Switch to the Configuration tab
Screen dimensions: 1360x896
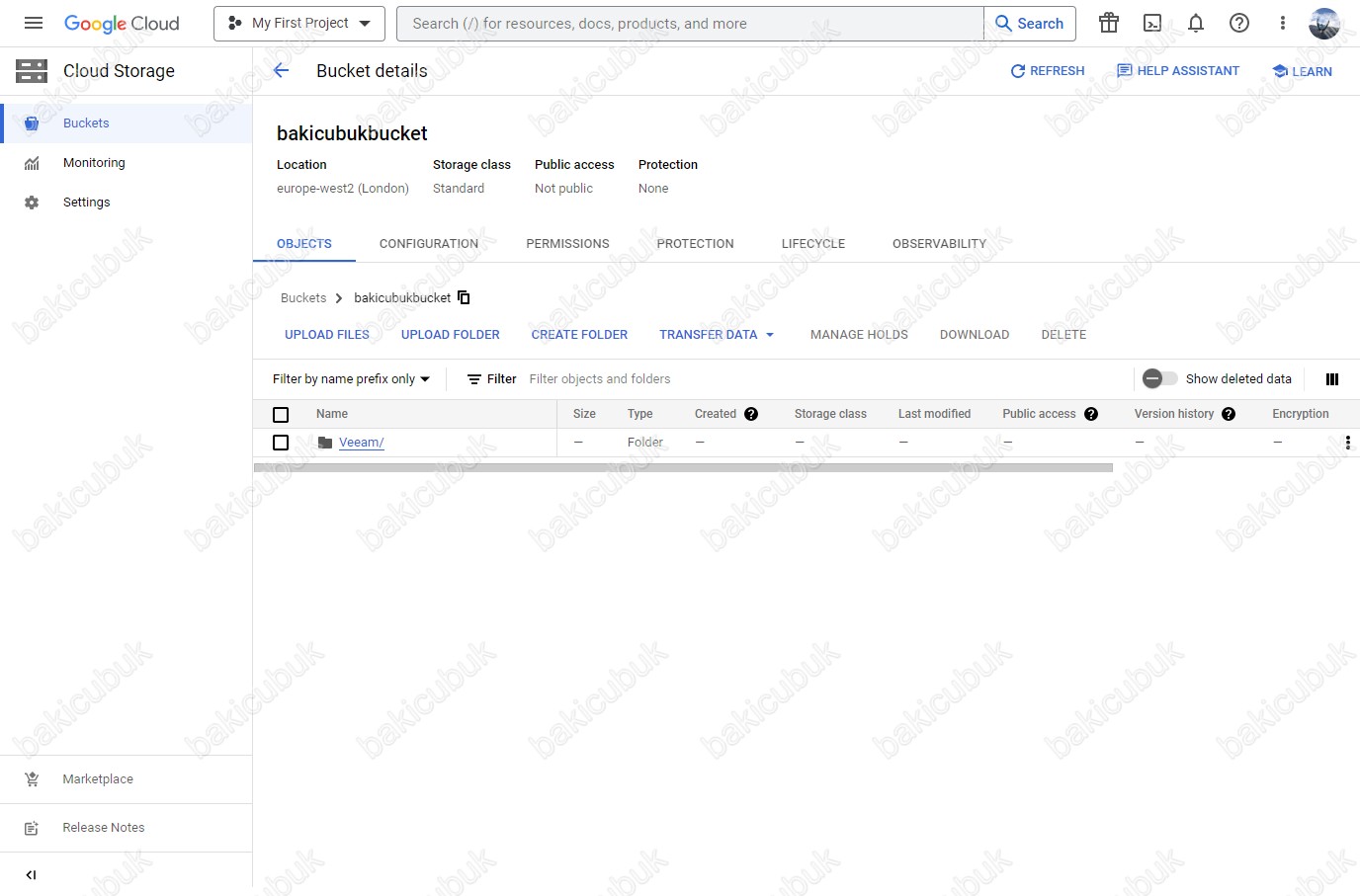(x=429, y=244)
